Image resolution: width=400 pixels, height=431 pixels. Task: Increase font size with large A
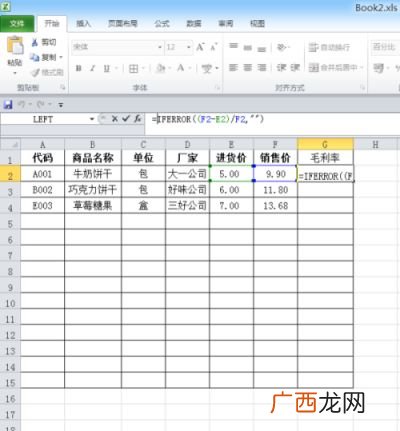(x=200, y=47)
